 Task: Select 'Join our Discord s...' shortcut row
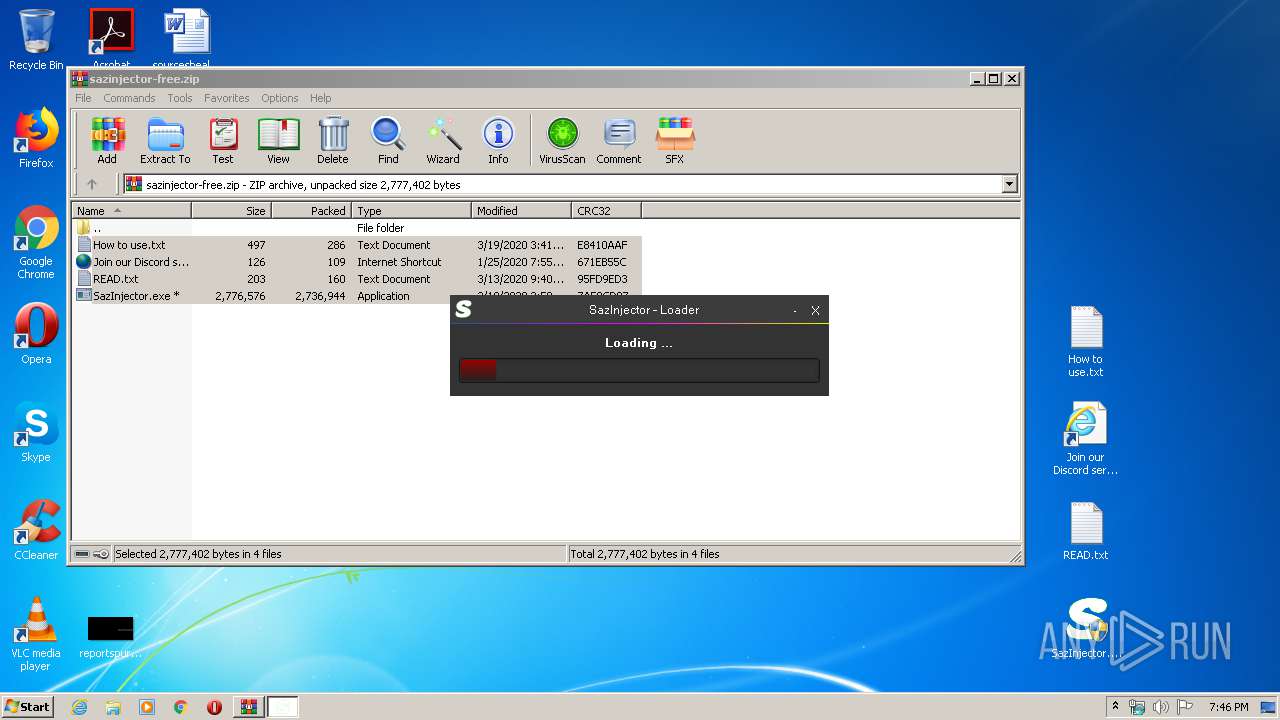coord(357,262)
